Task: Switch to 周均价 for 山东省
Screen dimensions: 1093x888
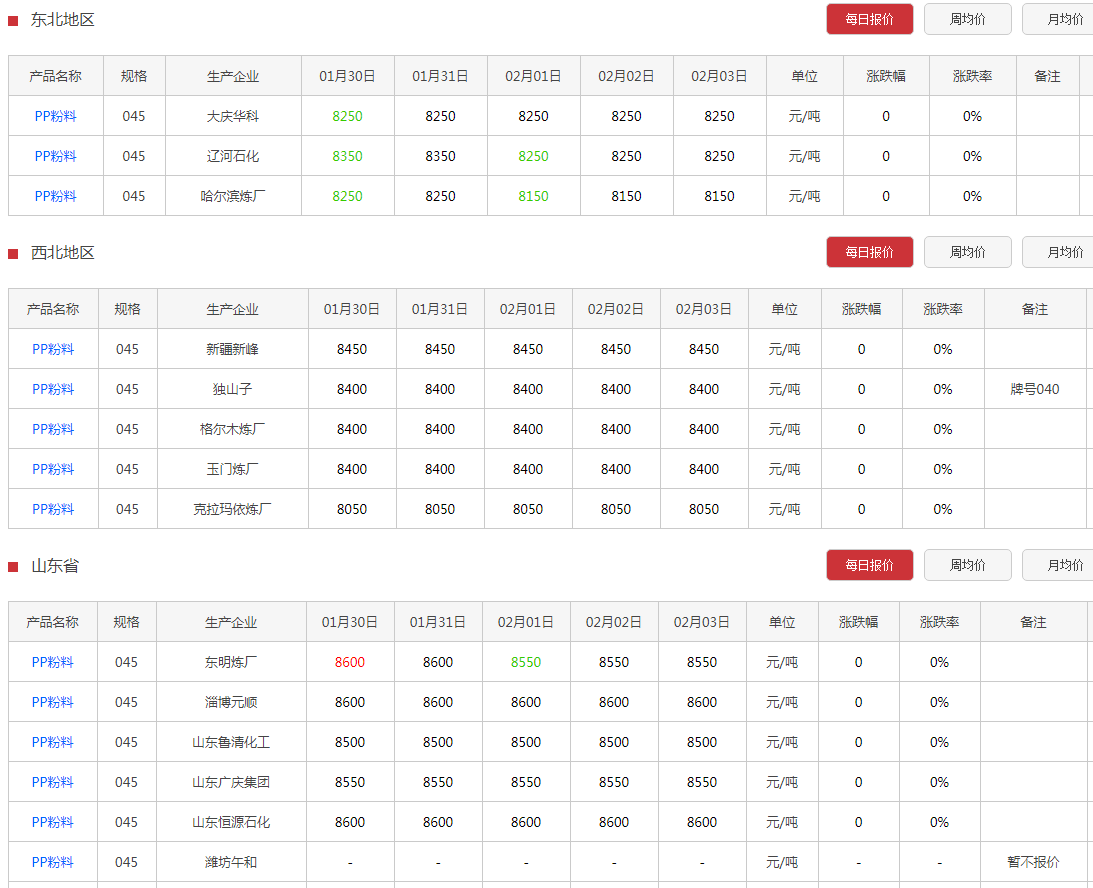Action: [968, 565]
